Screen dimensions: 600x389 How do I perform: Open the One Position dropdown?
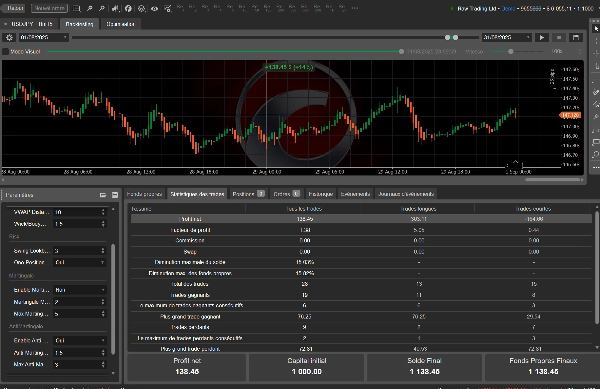(x=80, y=262)
